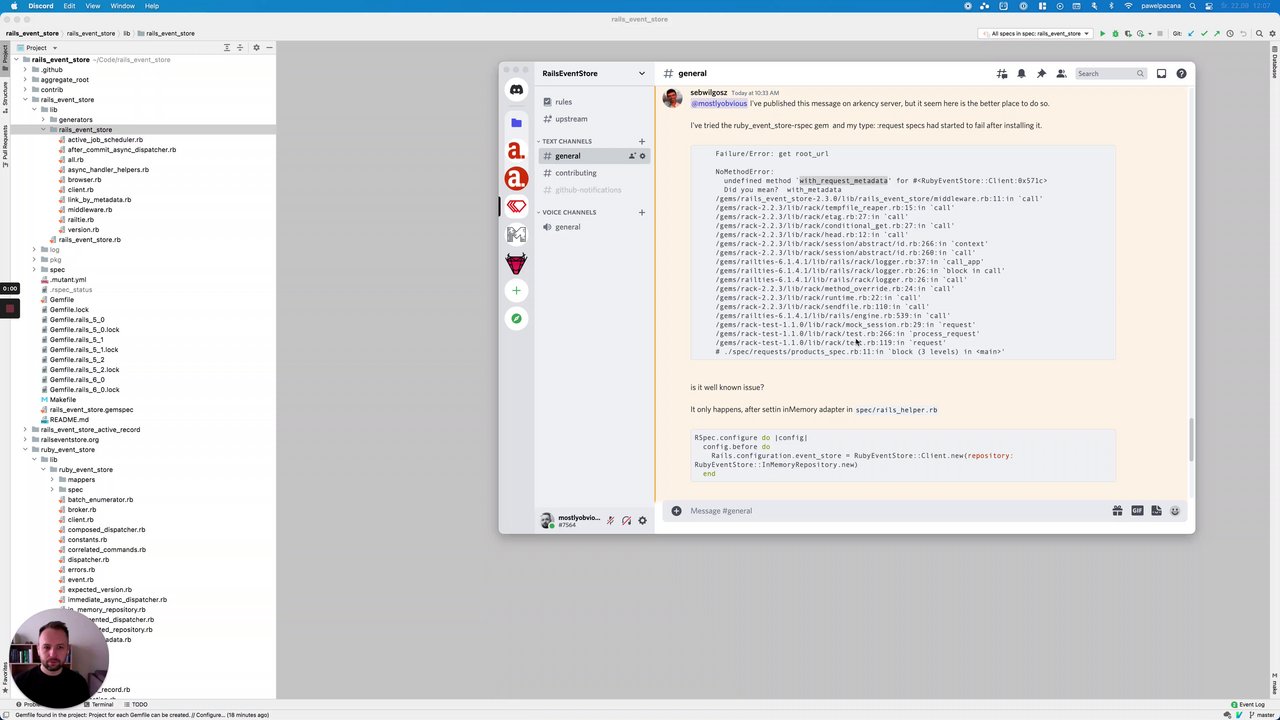1280x720 pixels.
Task: Start debugging with the bug icon
Action: point(1115,33)
